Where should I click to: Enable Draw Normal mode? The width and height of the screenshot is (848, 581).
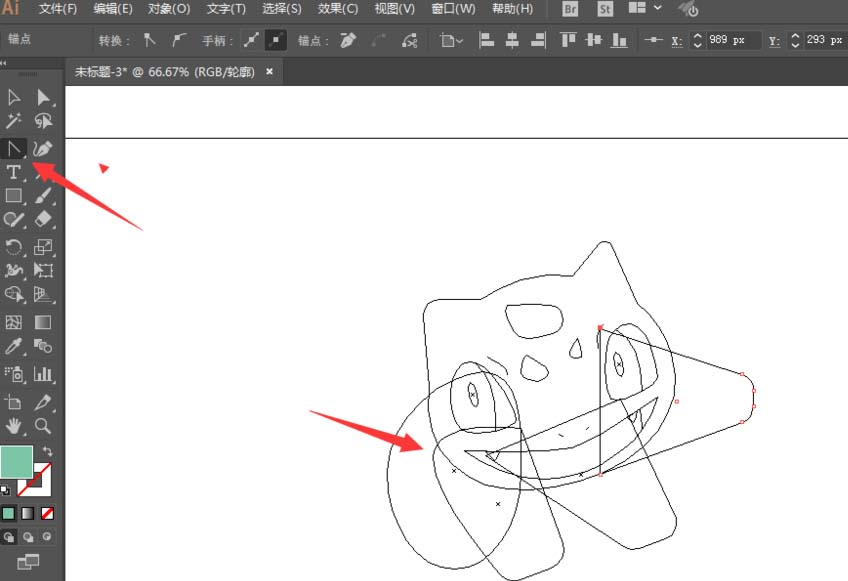(x=9, y=537)
